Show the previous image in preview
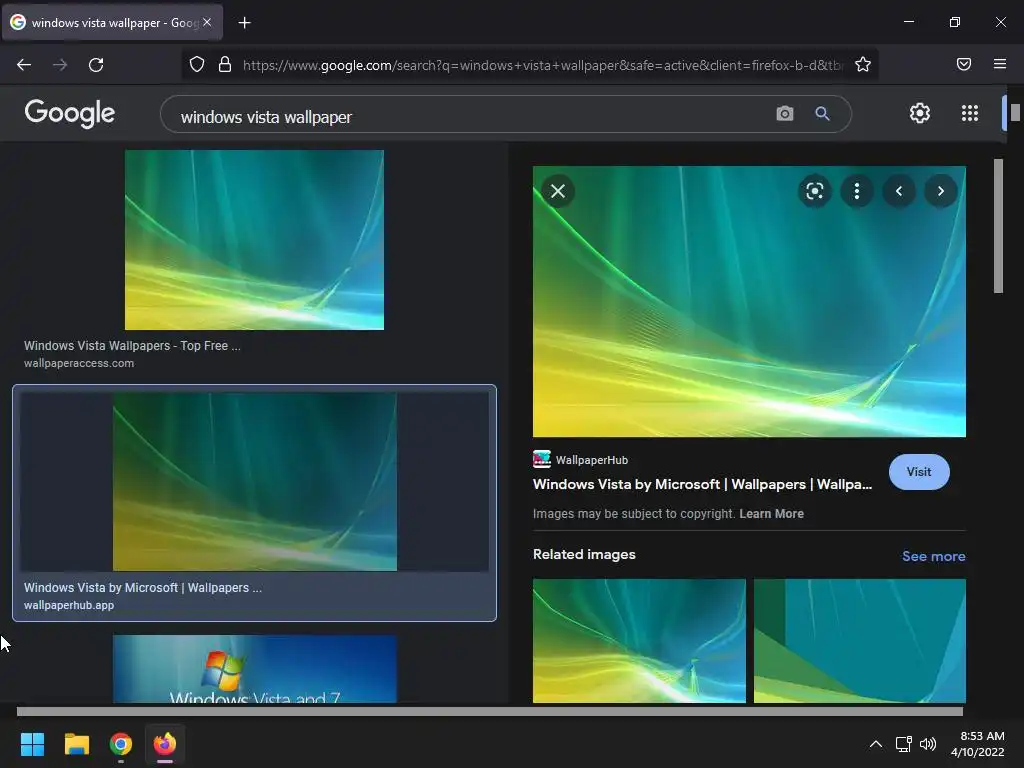This screenshot has width=1024, height=768. 899,191
